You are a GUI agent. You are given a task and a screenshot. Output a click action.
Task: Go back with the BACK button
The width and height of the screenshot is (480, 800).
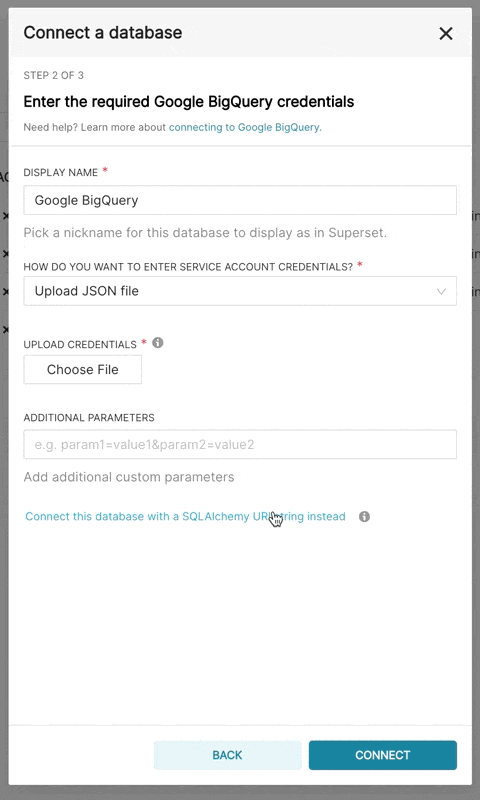(x=228, y=755)
